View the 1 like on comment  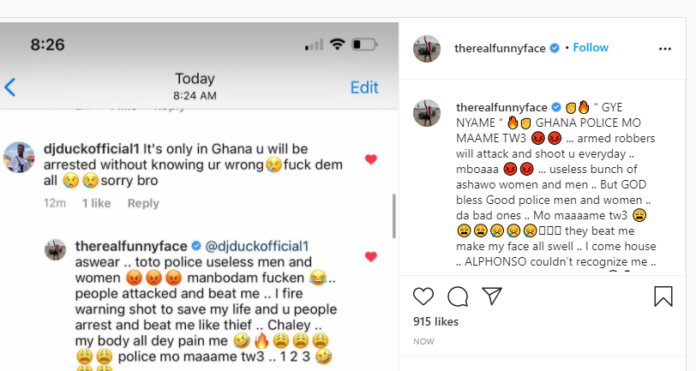[x=96, y=203]
